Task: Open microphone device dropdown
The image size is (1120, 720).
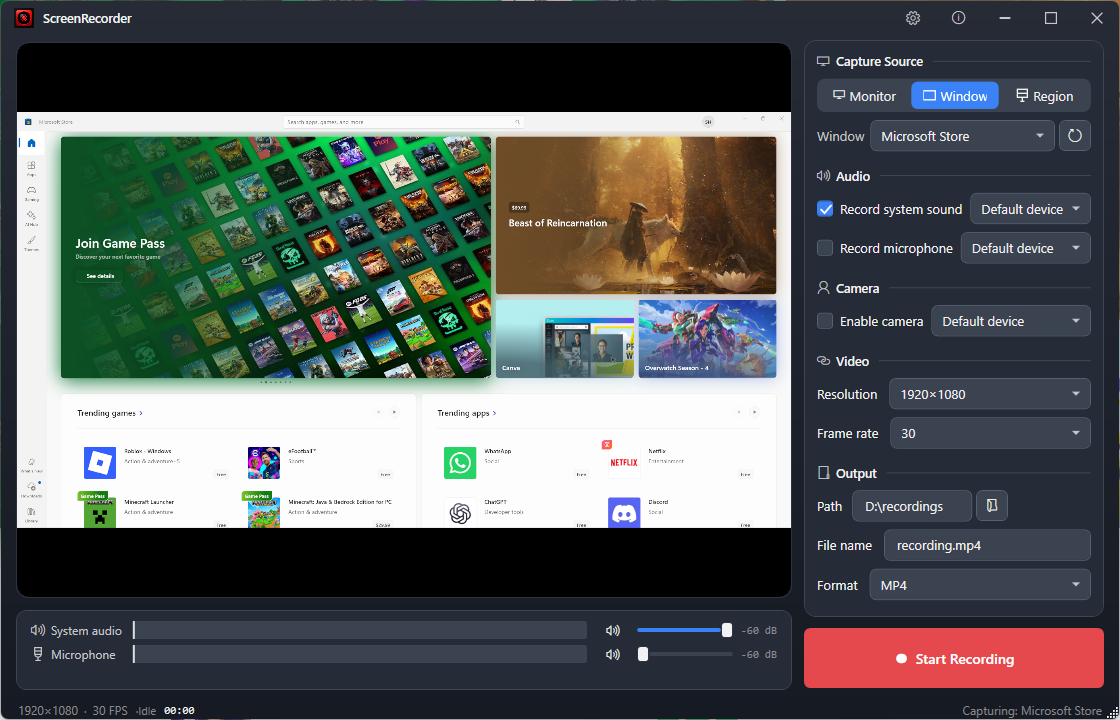Action: click(x=1026, y=248)
